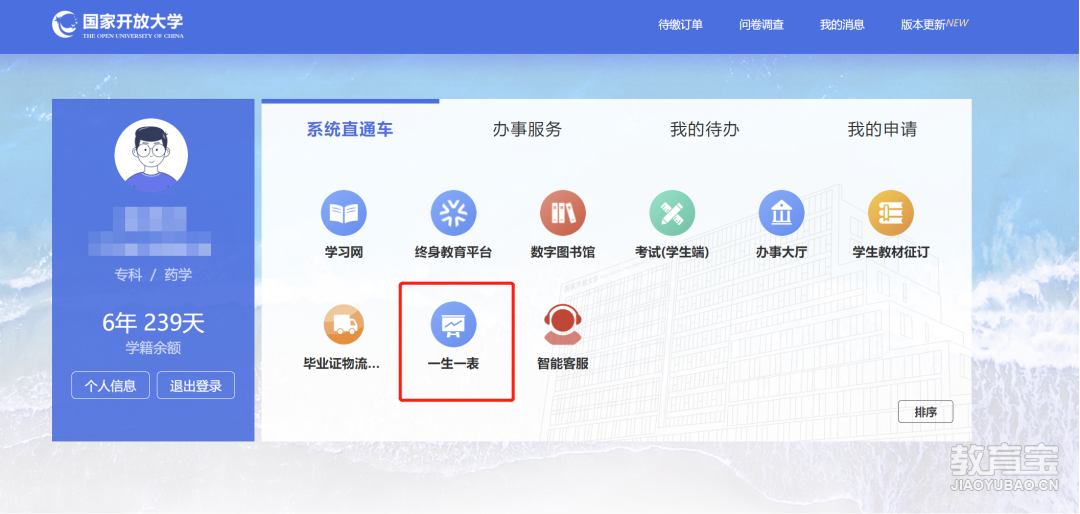Open the 终身教育平台 icon
Image resolution: width=1080 pixels, height=514 pixels.
(453, 213)
